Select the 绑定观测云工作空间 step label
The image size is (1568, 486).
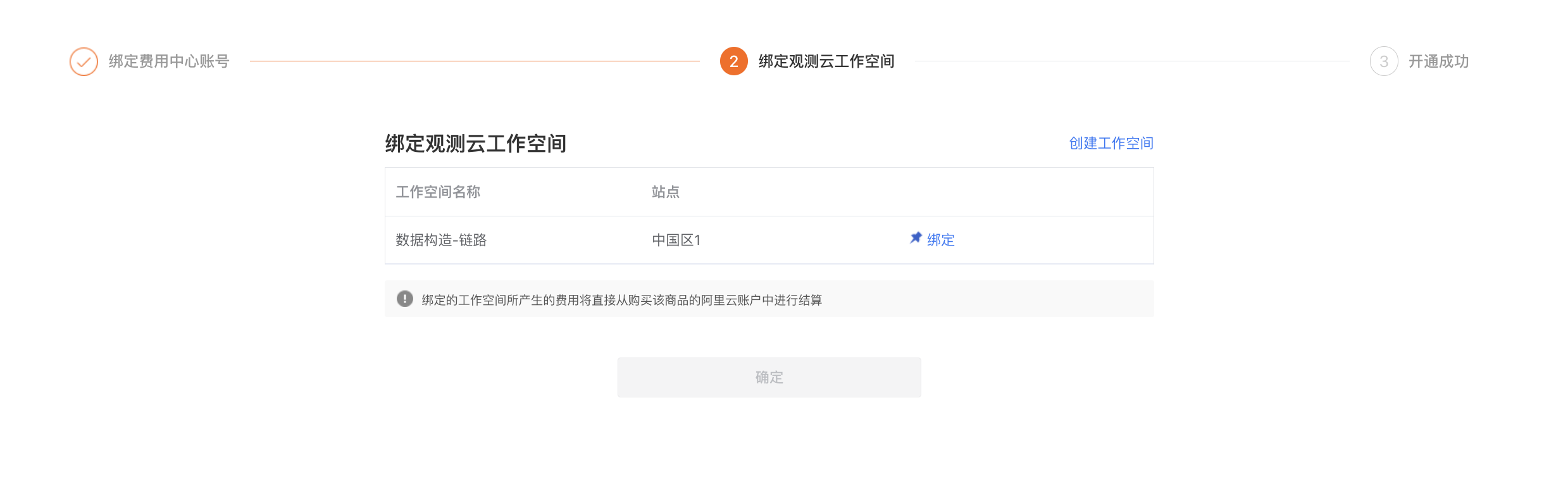(x=826, y=61)
